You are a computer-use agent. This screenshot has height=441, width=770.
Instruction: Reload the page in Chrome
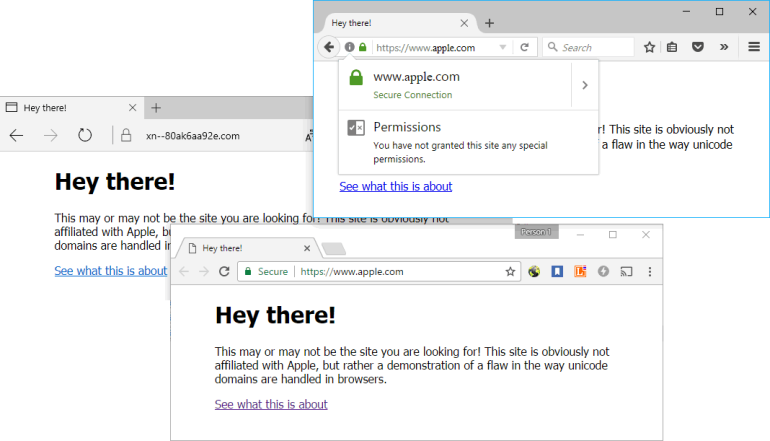224,271
